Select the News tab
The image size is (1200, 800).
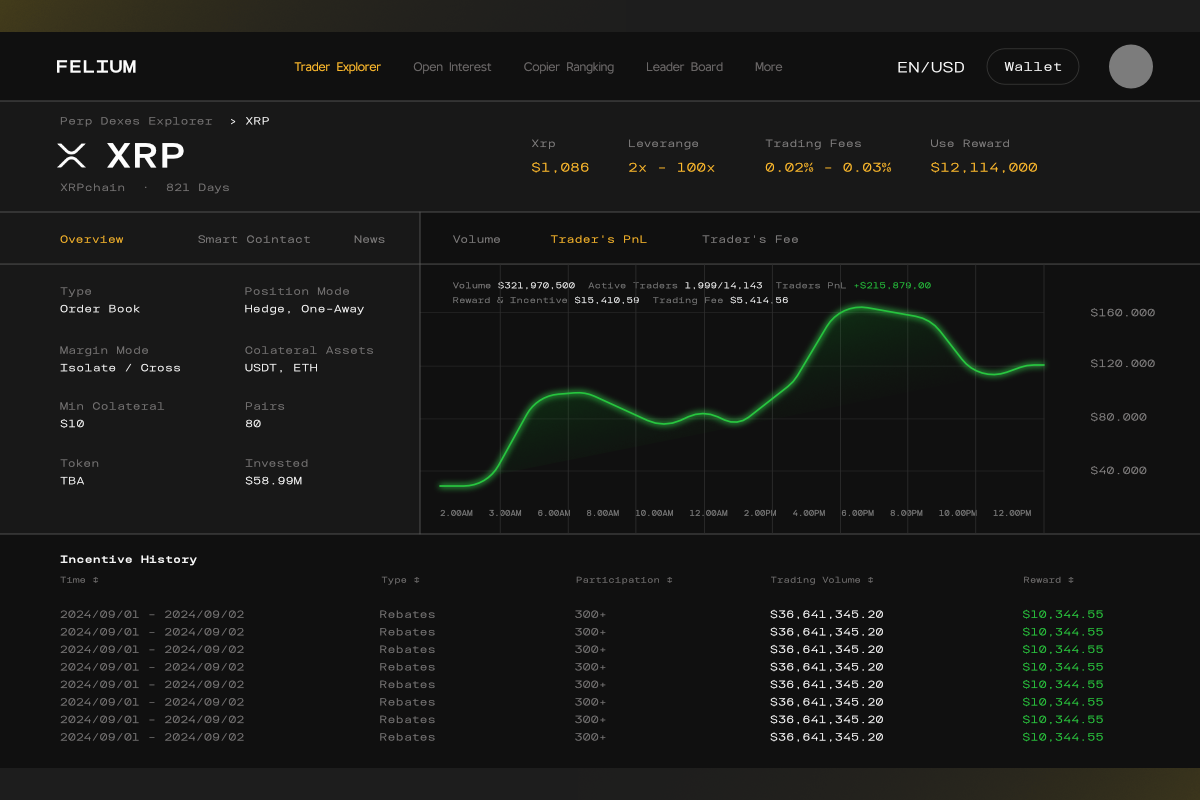tap(369, 239)
